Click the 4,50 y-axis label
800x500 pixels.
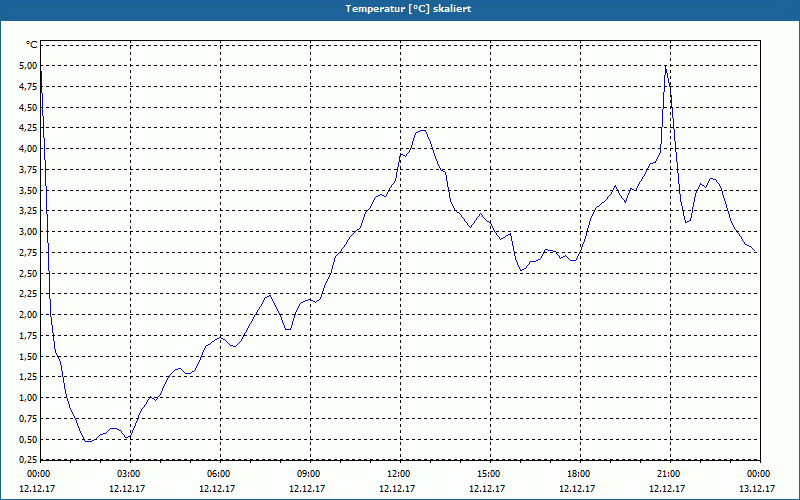[28, 107]
